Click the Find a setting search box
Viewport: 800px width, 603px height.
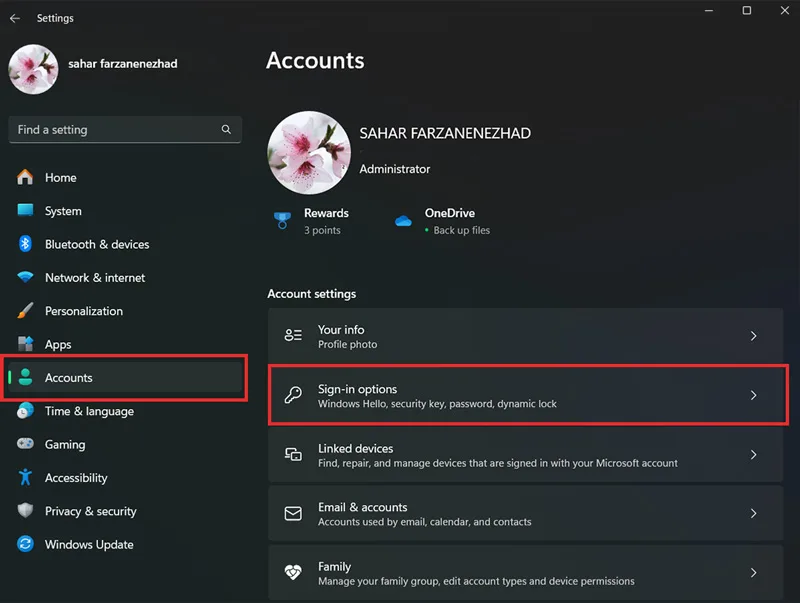[125, 130]
